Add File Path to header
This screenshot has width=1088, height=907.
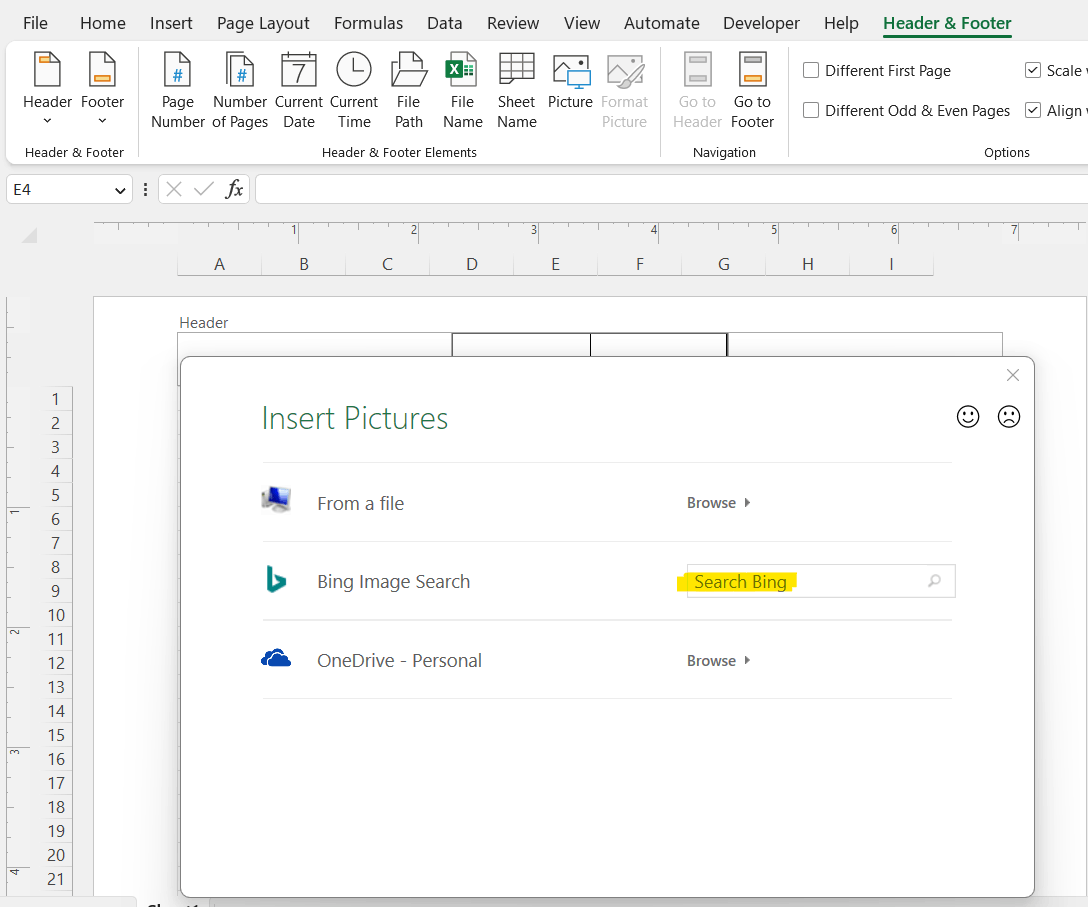tap(408, 91)
